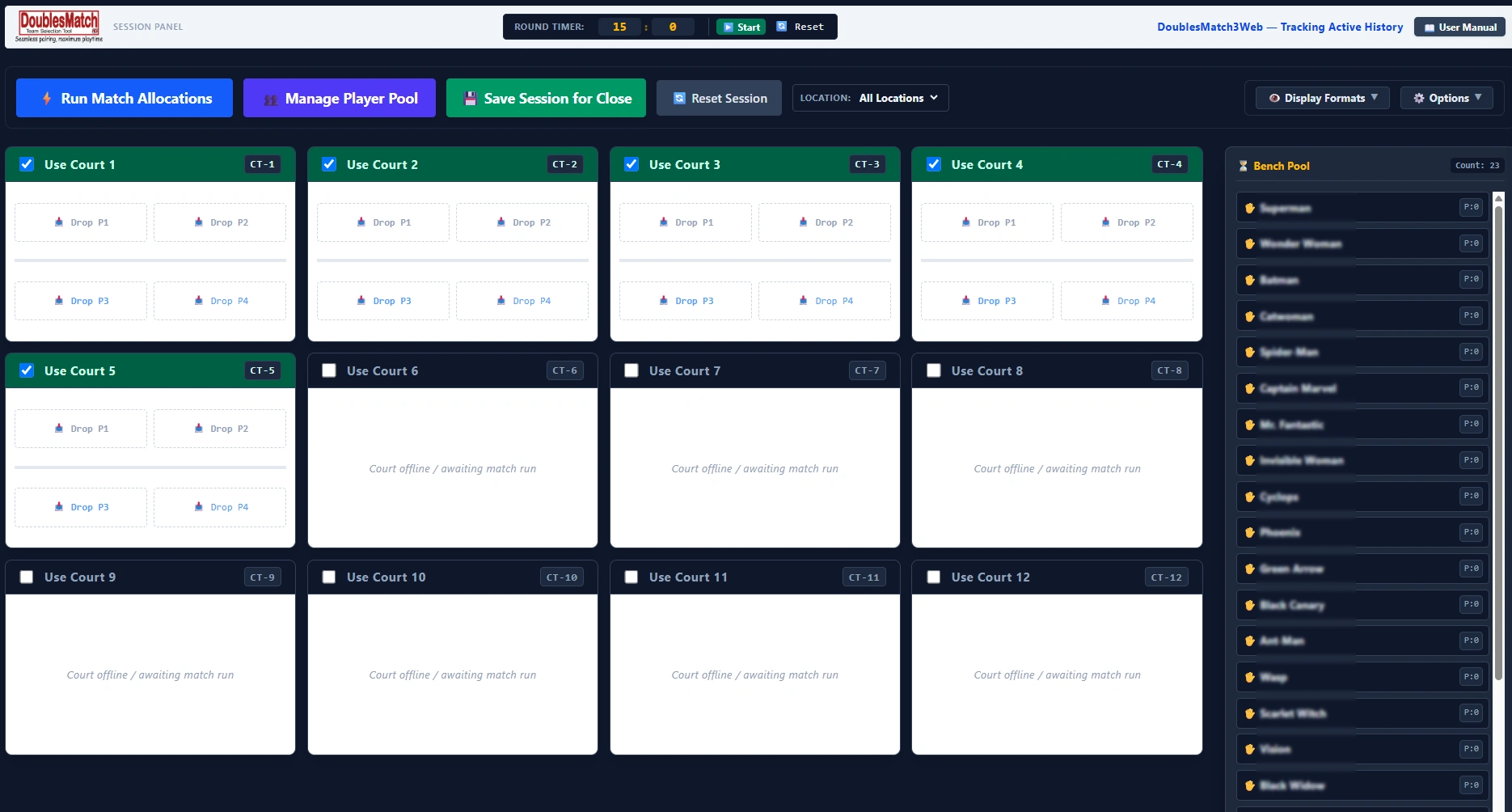Click the refresh icon on Reset Session
This screenshot has height=812, width=1512.
pyautogui.click(x=679, y=98)
